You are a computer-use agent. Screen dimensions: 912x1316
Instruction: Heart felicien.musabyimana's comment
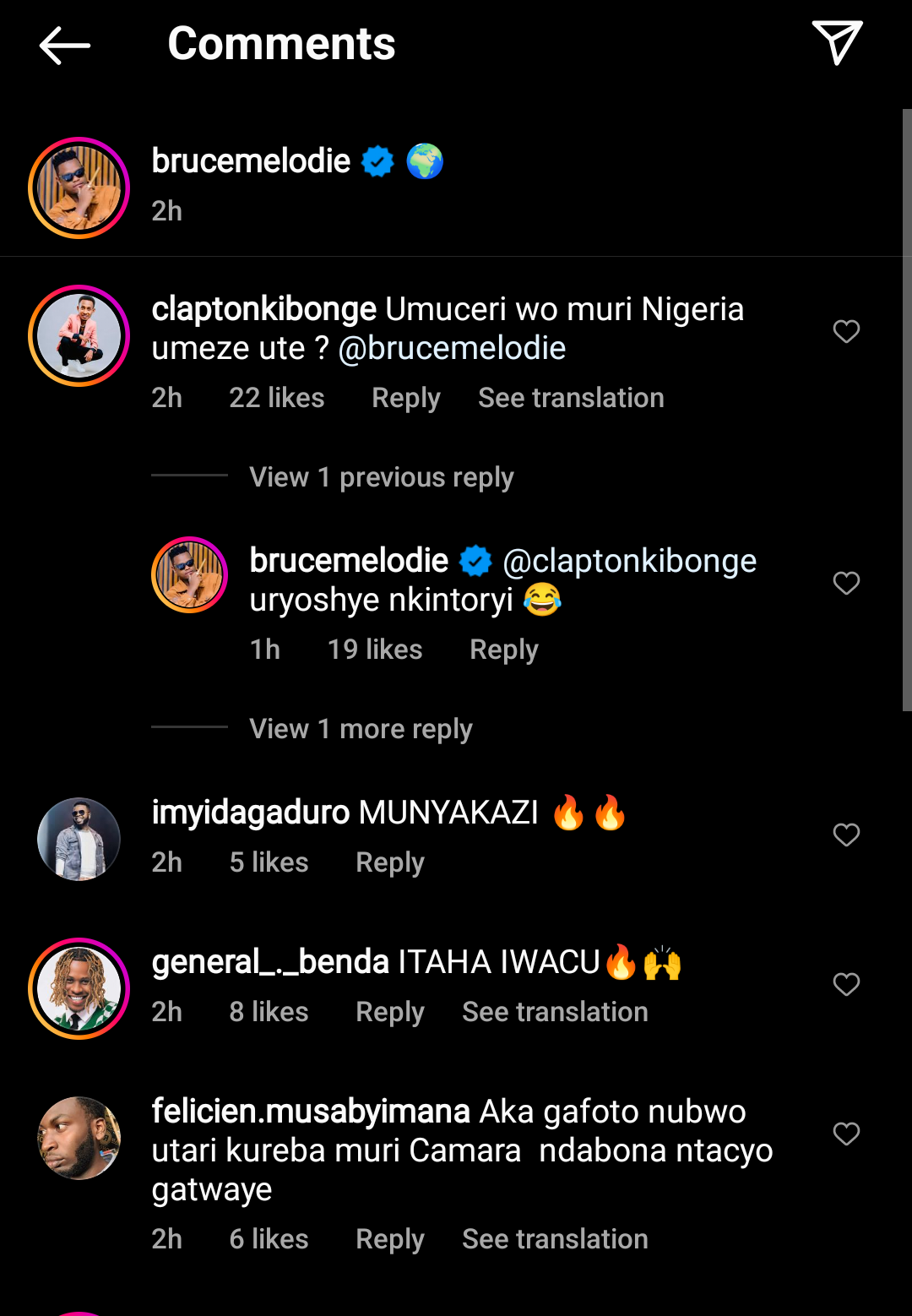pyautogui.click(x=846, y=1134)
